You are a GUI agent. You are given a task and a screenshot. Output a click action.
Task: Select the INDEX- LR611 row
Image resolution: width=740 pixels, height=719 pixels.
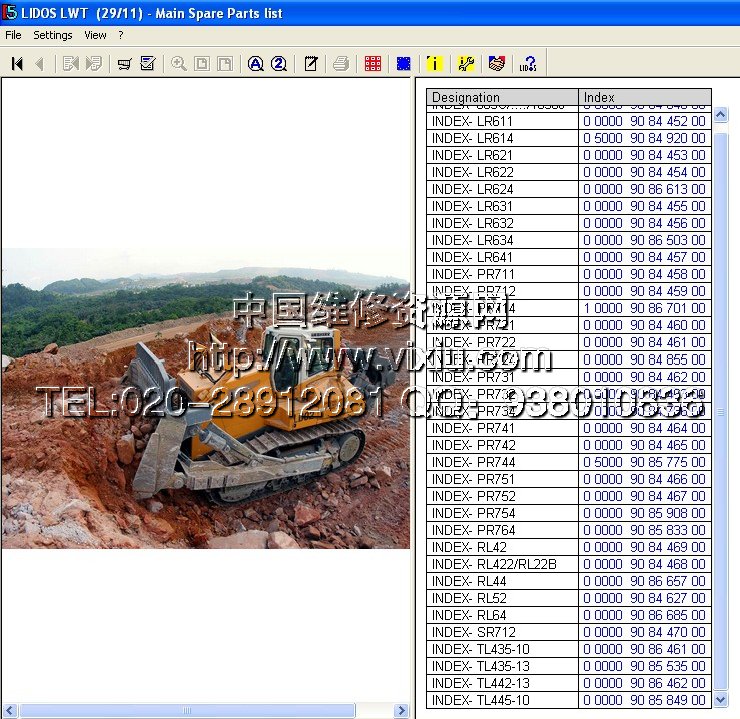click(x=502, y=121)
